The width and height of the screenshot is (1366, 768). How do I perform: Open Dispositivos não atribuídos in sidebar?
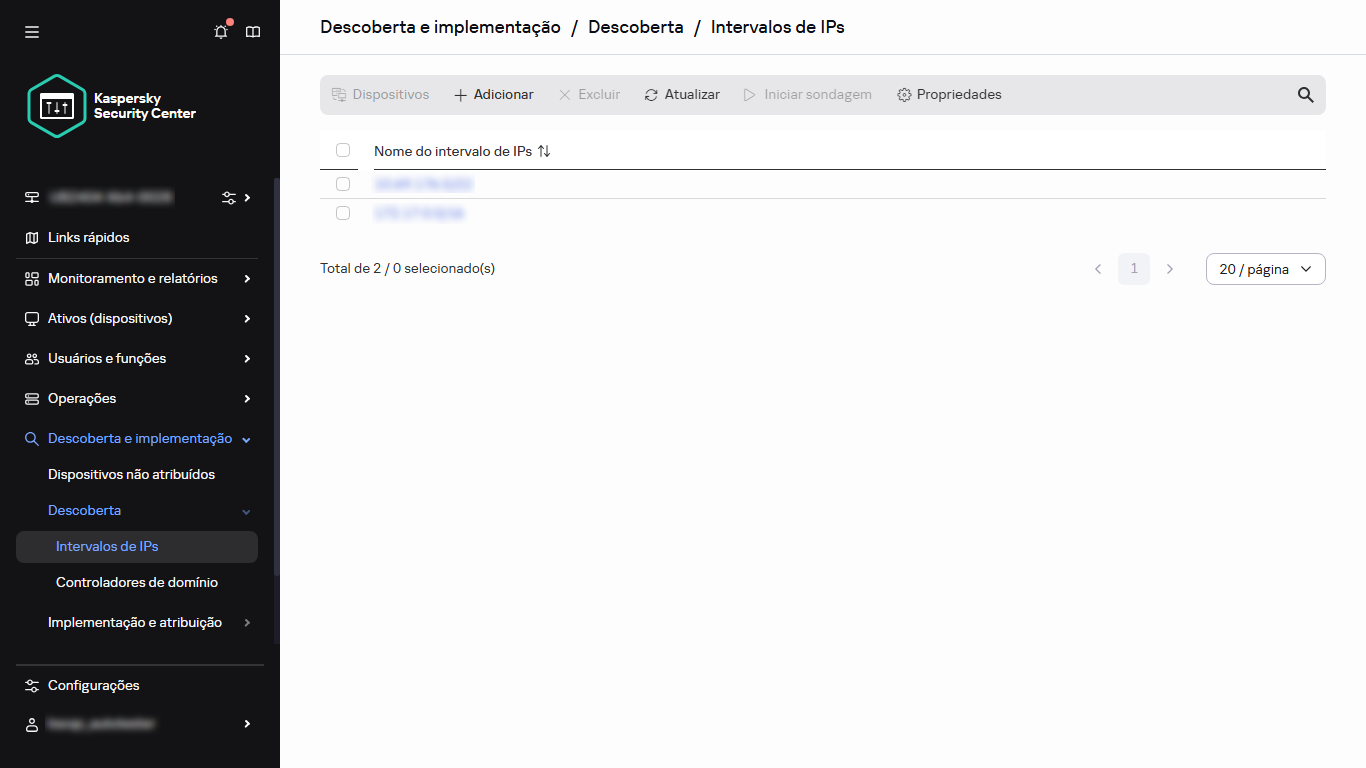[131, 475]
